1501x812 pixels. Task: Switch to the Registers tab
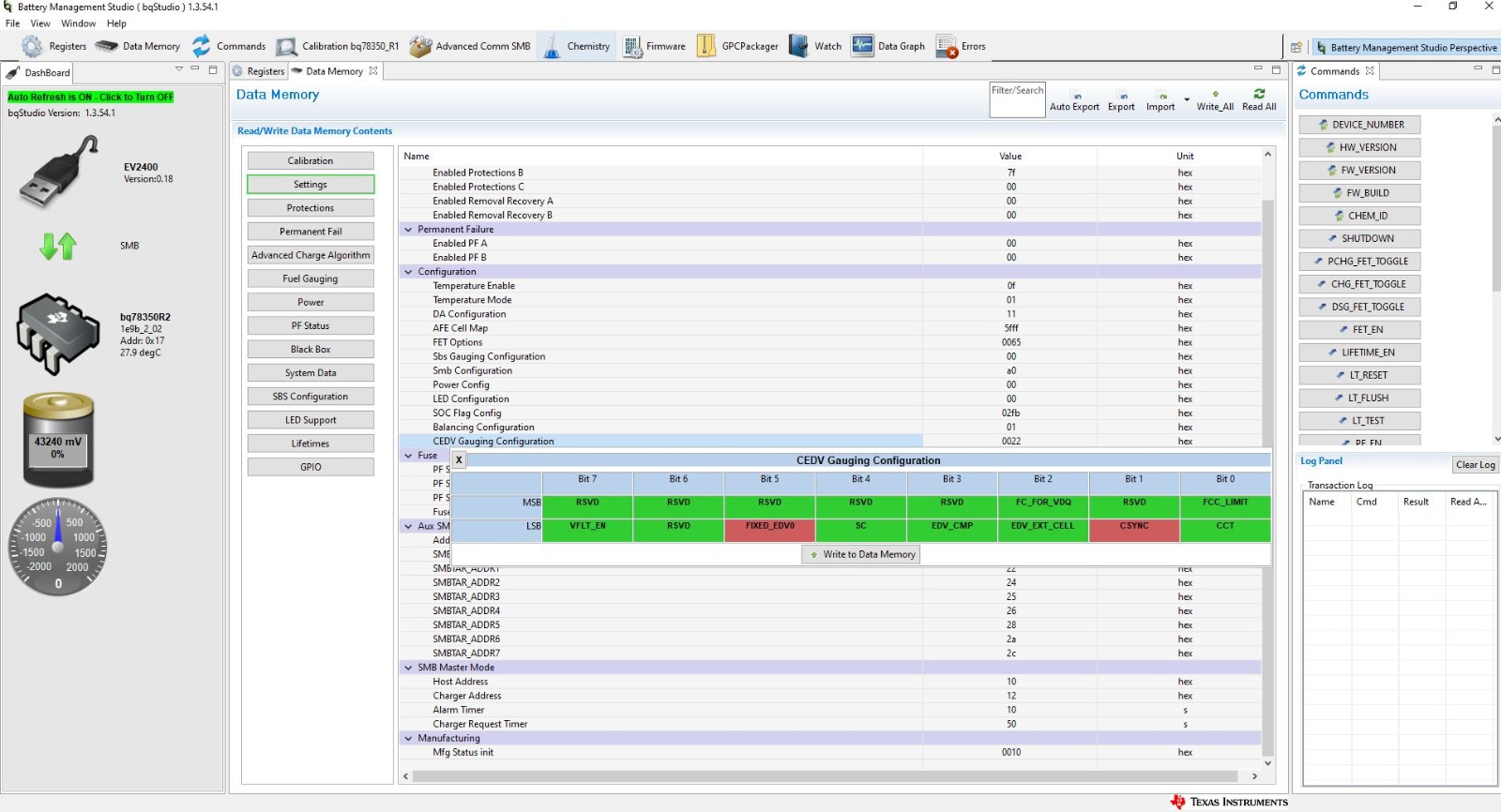(x=259, y=71)
